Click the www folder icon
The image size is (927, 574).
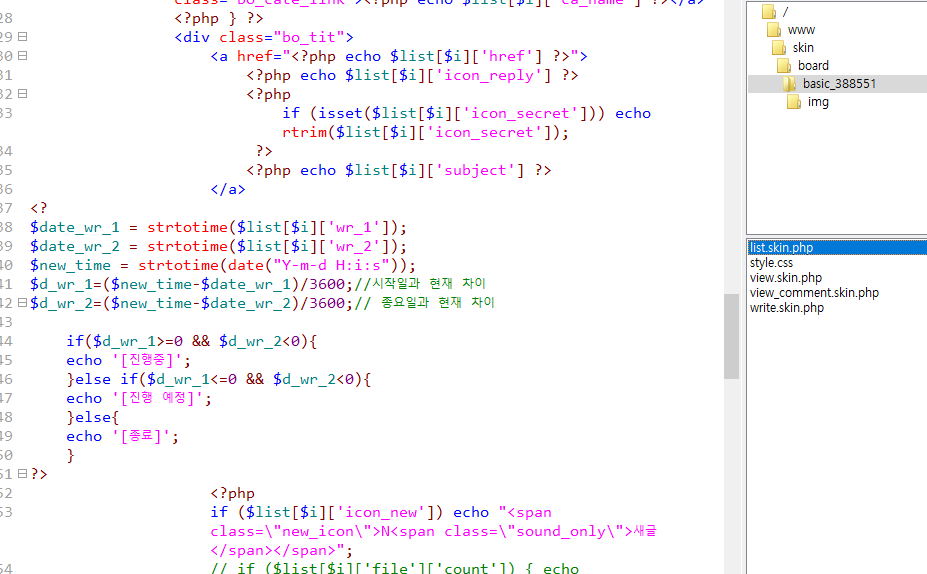point(773,30)
